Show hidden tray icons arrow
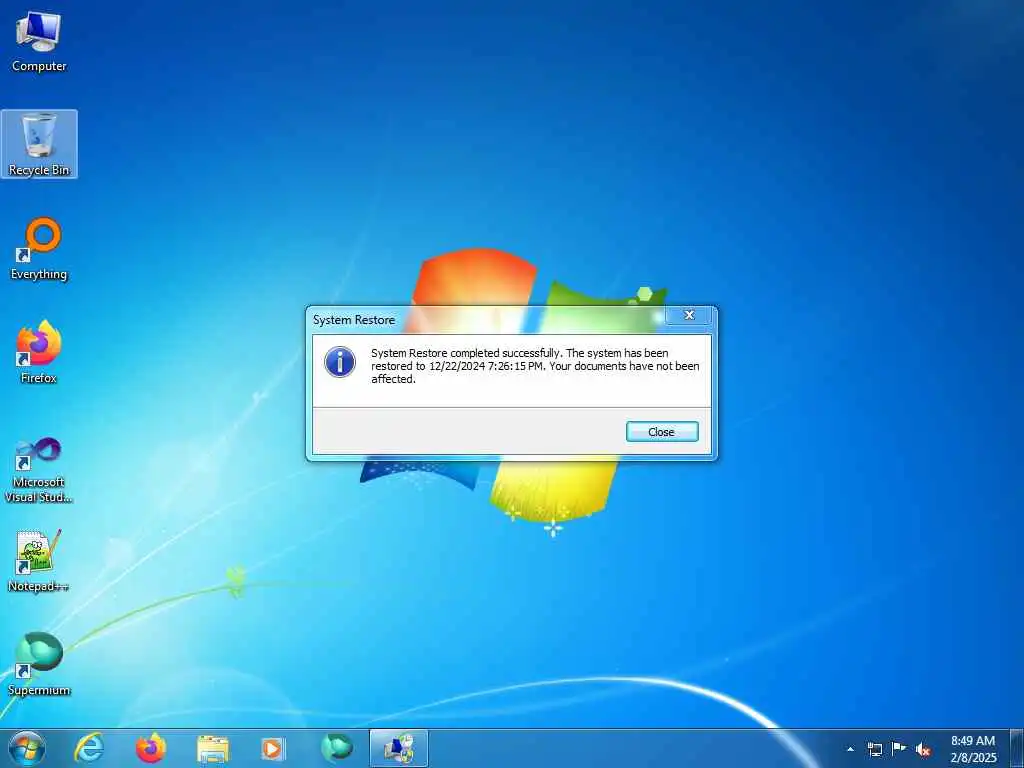This screenshot has width=1024, height=768. tap(850, 749)
